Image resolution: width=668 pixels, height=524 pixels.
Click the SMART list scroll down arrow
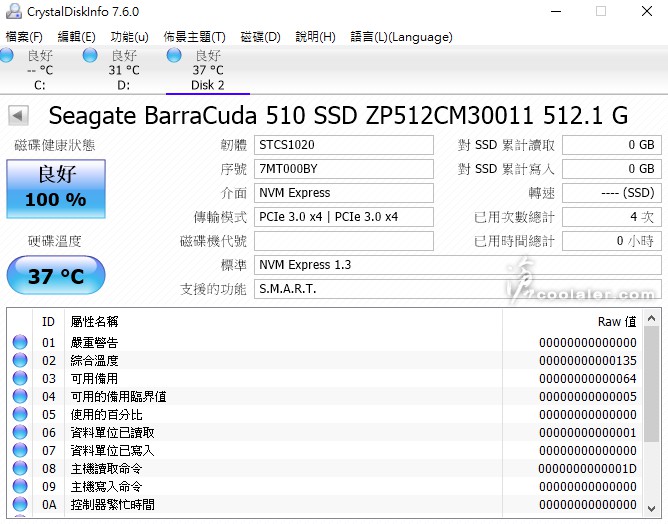[x=651, y=508]
